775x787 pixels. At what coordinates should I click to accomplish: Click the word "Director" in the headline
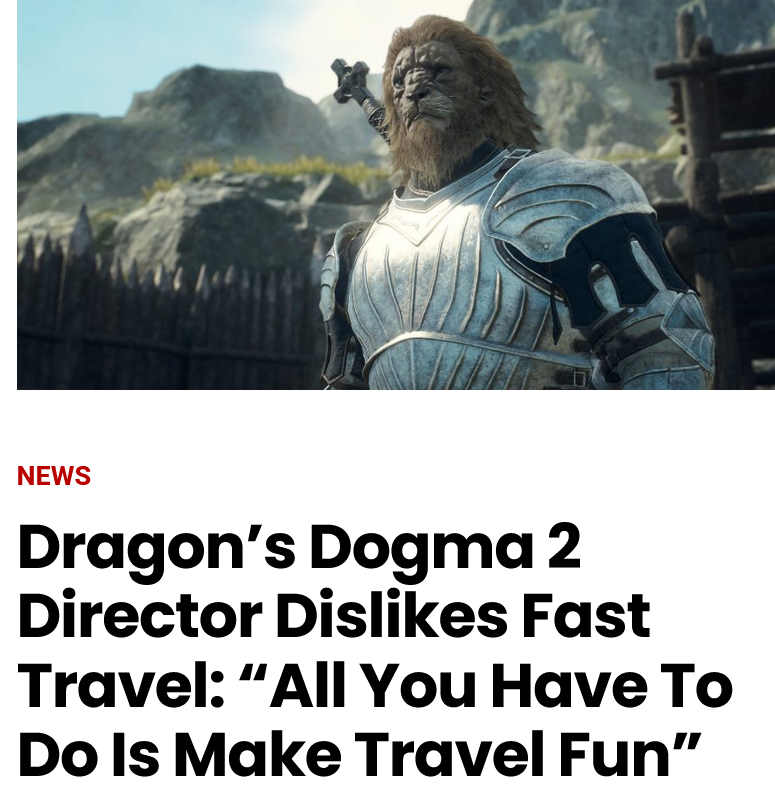click(x=141, y=614)
